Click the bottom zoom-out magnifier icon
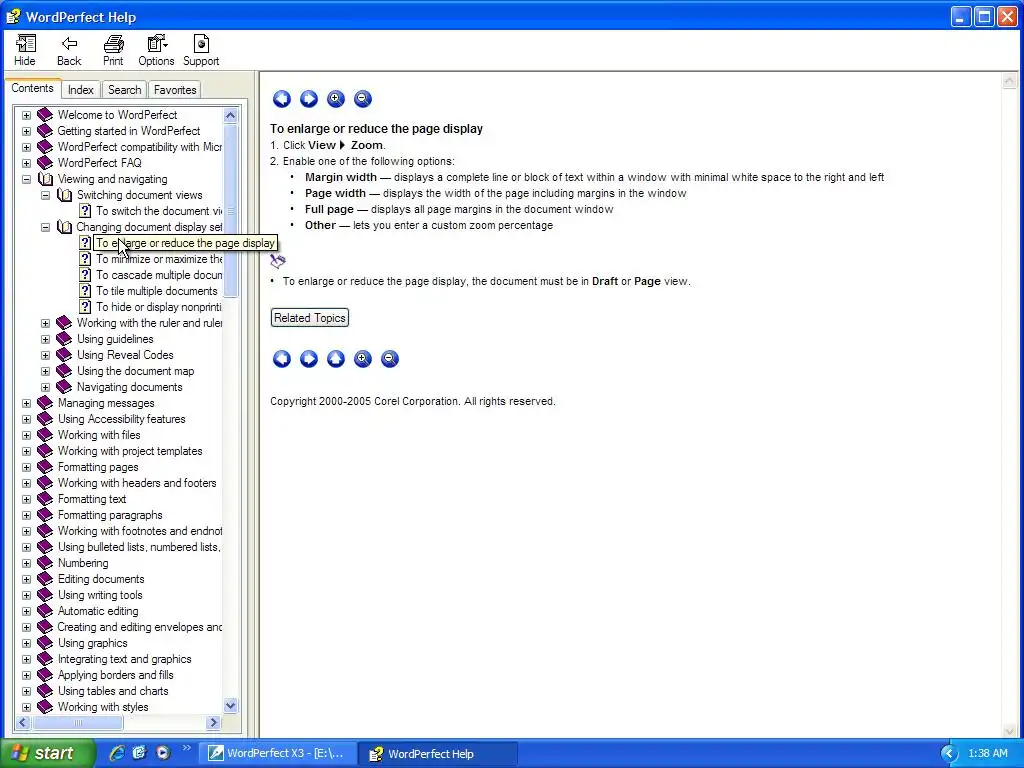Viewport: 1024px width, 768px height. pos(390,359)
